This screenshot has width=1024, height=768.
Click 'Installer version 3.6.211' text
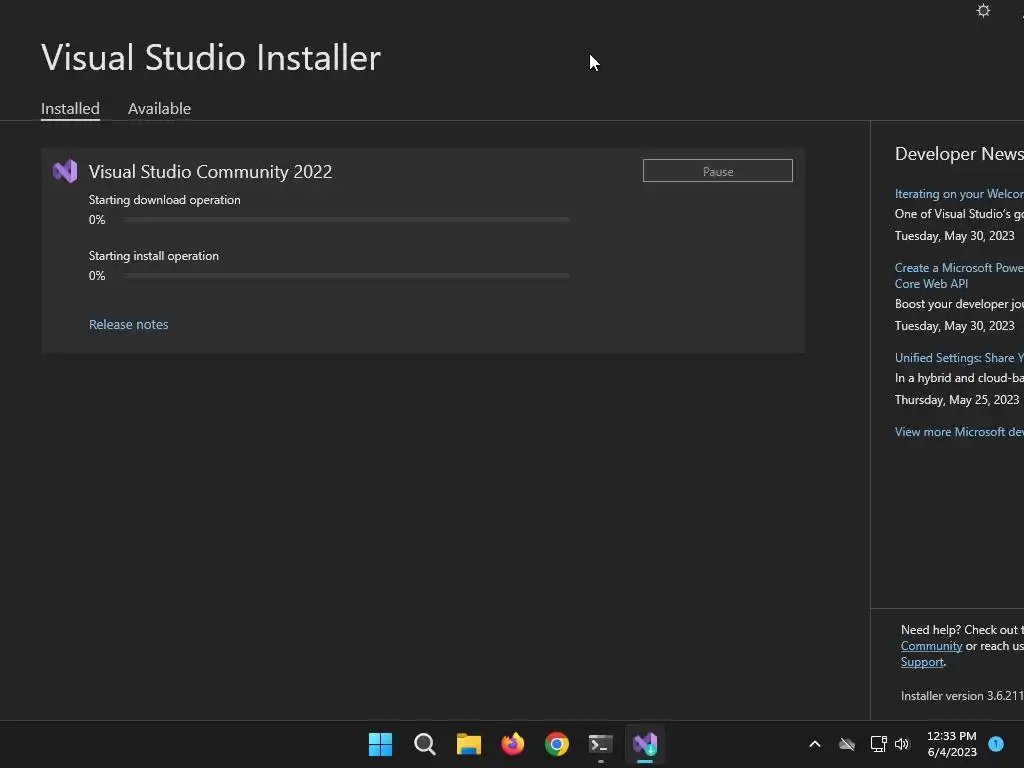pos(962,696)
